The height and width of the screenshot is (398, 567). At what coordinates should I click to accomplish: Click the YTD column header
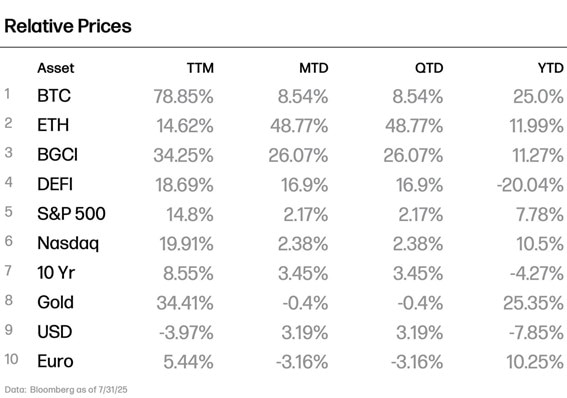[x=550, y=68]
